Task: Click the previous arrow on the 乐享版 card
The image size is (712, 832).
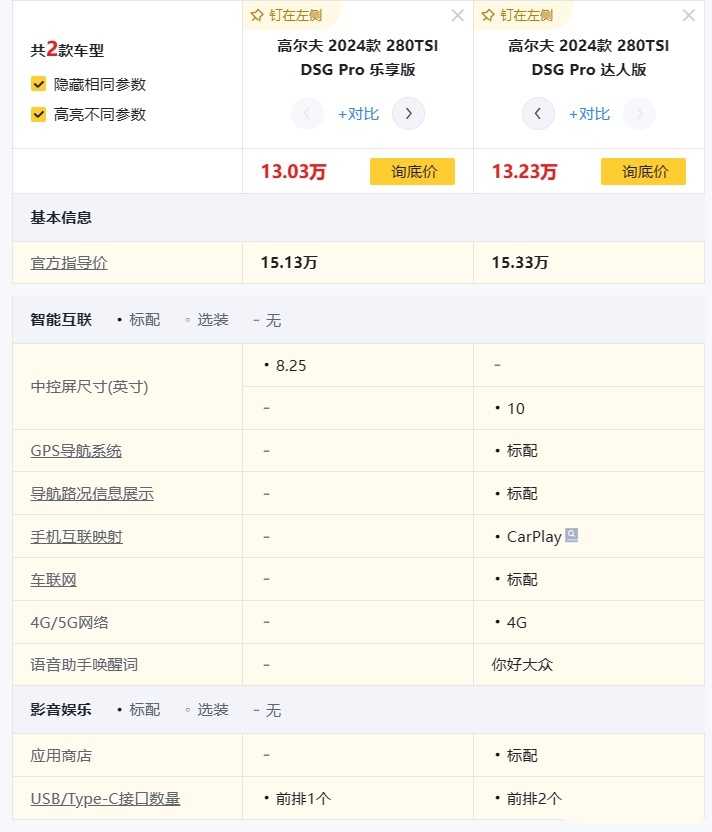Action: tap(307, 113)
